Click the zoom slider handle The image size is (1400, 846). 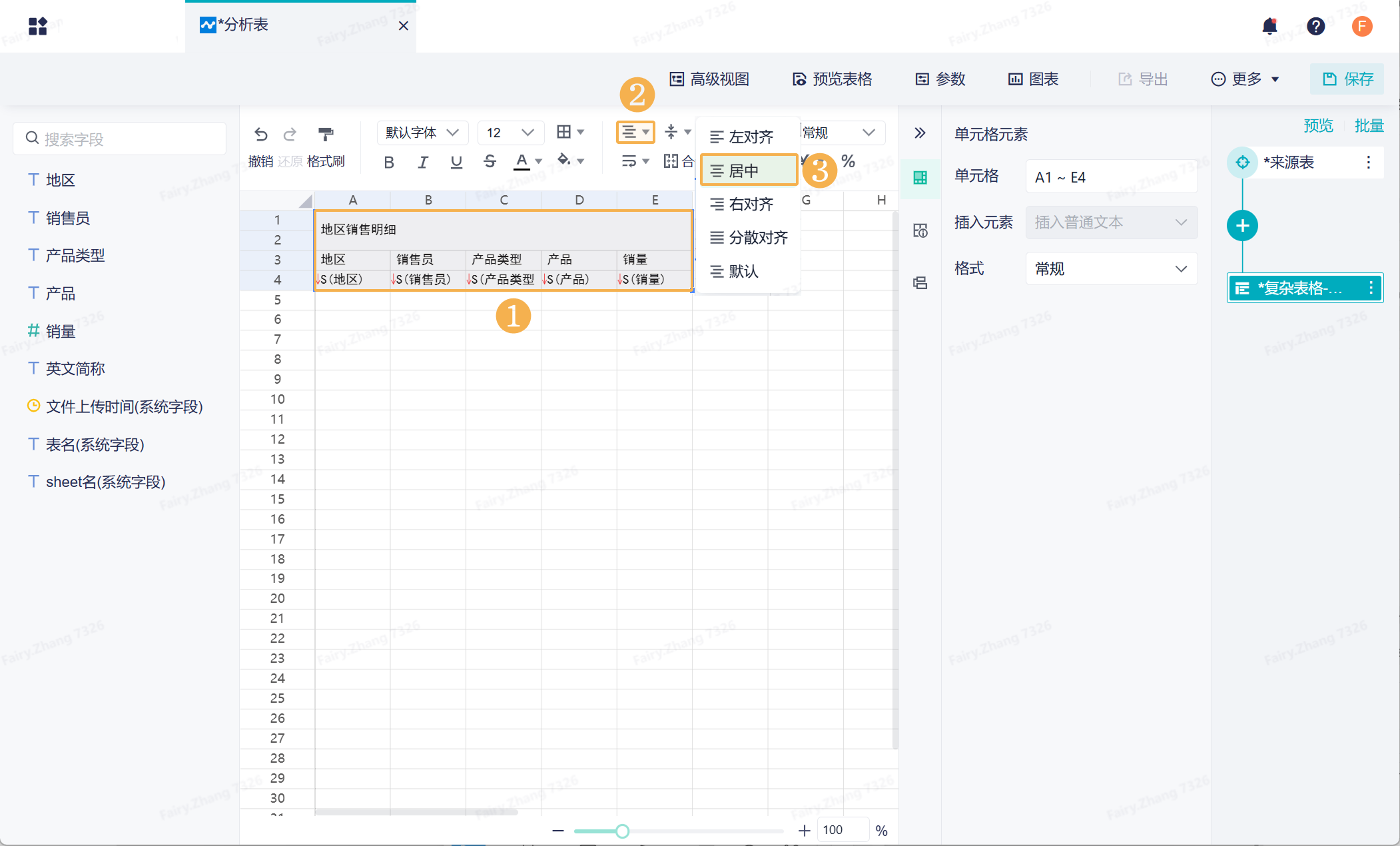tap(622, 831)
